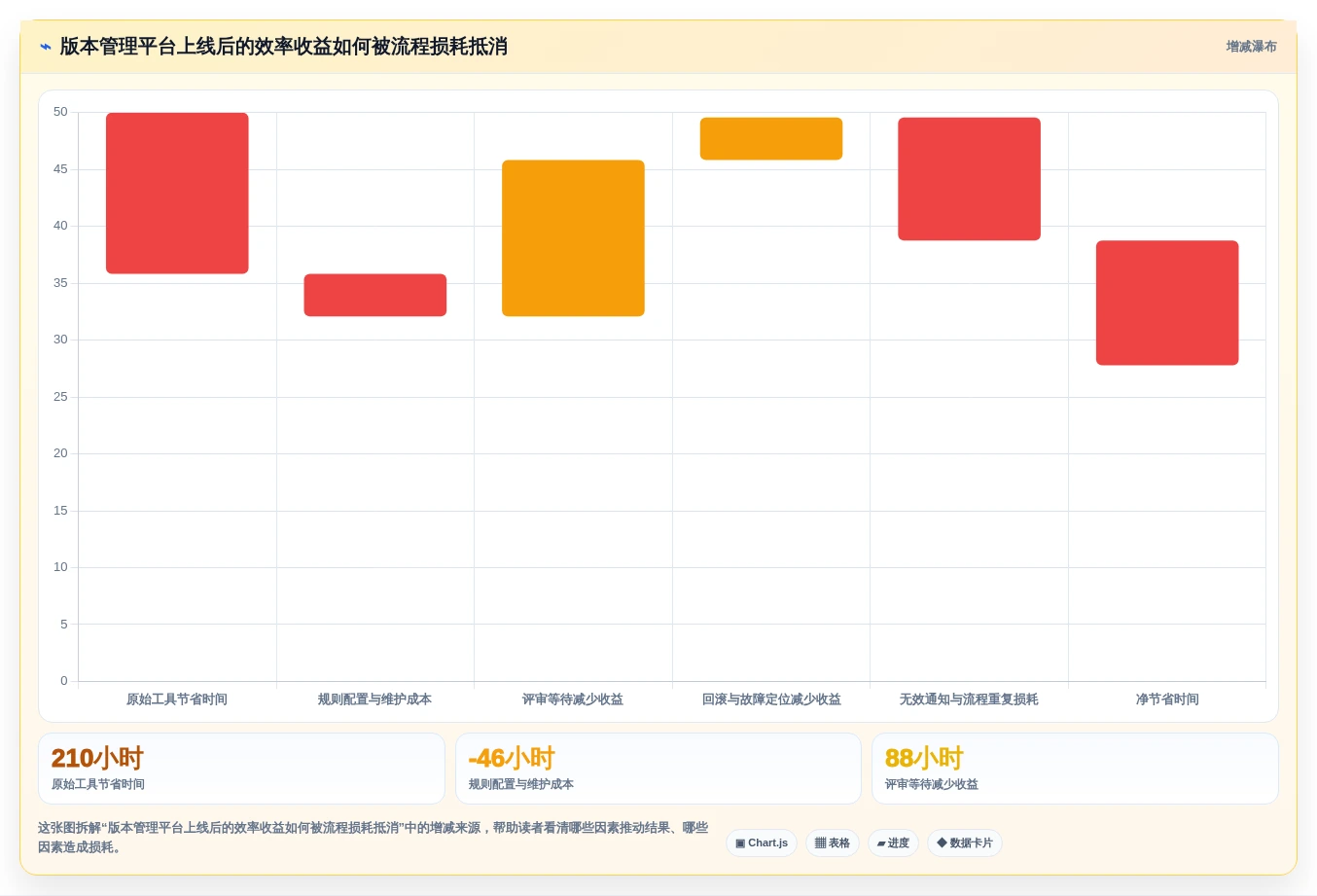This screenshot has width=1317, height=896.
Task: Click x-axis label 回滚与故障定位减少收益
Action: click(x=771, y=699)
